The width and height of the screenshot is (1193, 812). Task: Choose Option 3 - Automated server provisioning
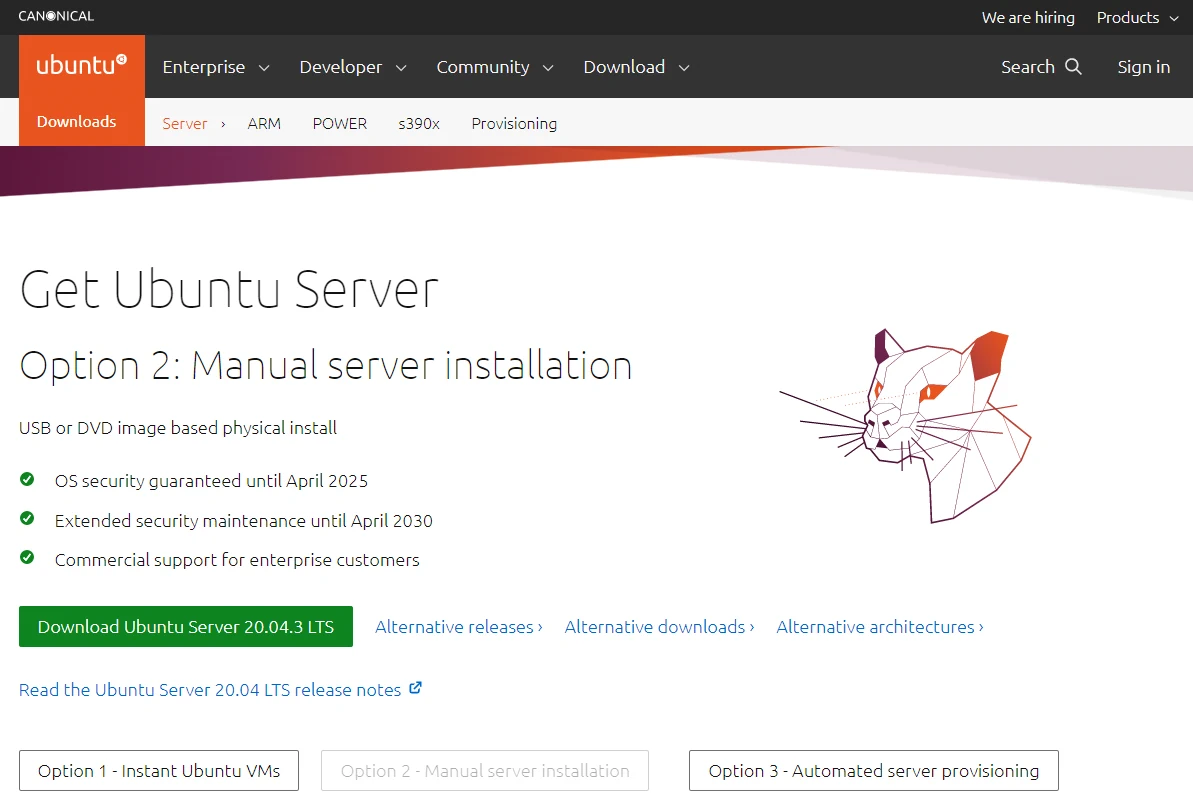tap(873, 771)
